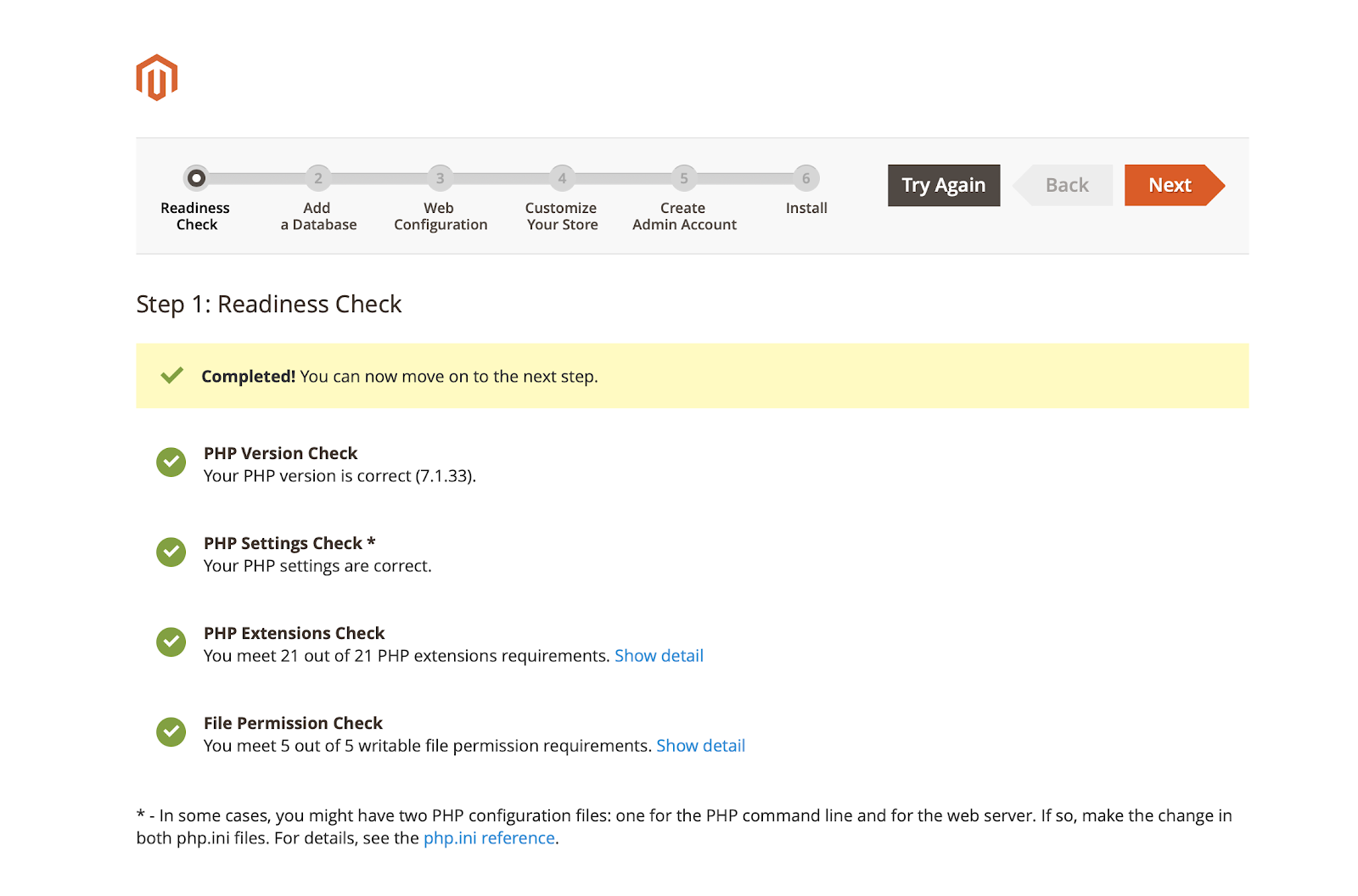The width and height of the screenshot is (1358, 896).
Task: Click the Back button
Action: coord(1063,185)
